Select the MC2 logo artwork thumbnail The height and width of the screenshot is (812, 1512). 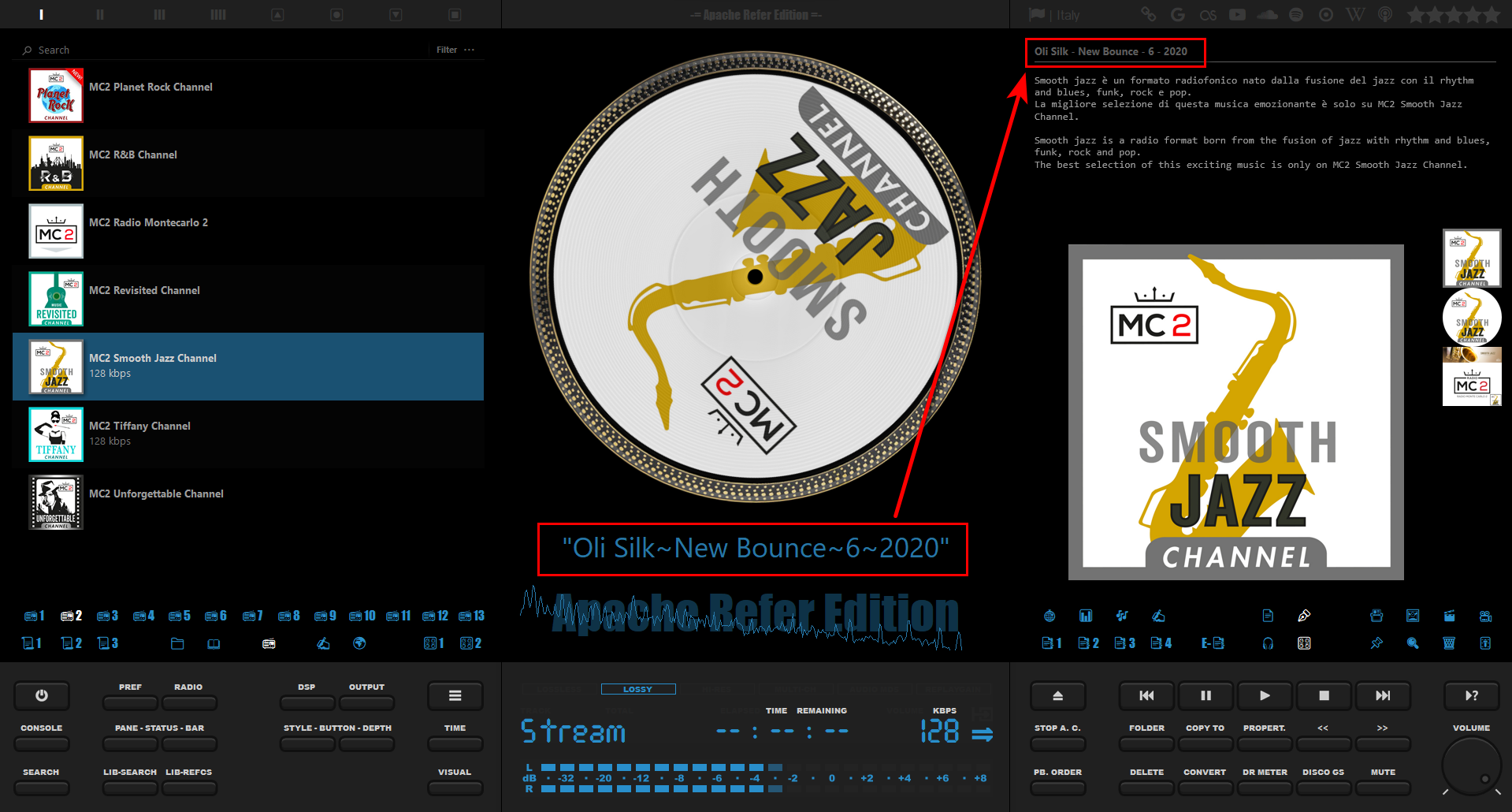pos(1472,386)
